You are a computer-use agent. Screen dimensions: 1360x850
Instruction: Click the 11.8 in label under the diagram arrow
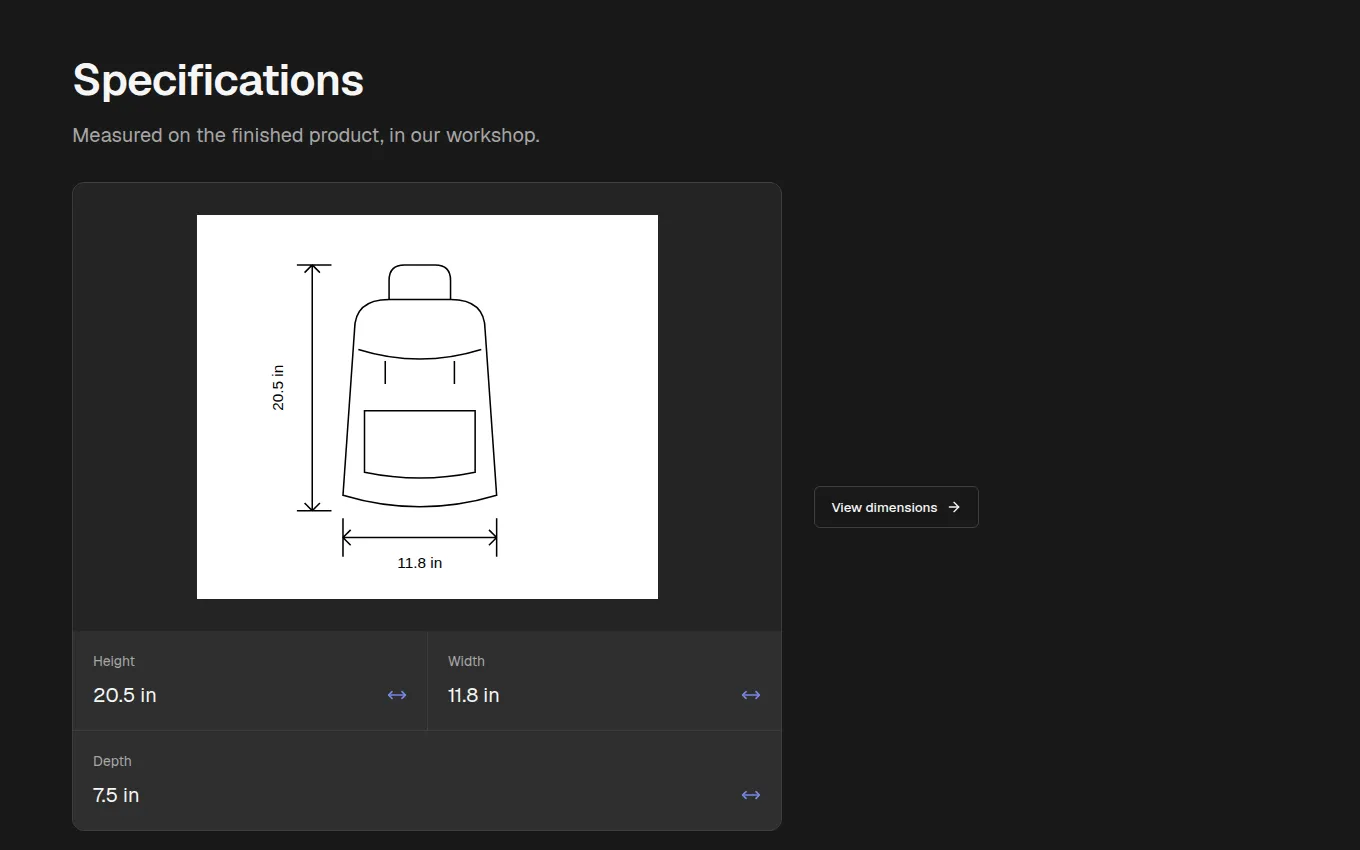coord(420,563)
